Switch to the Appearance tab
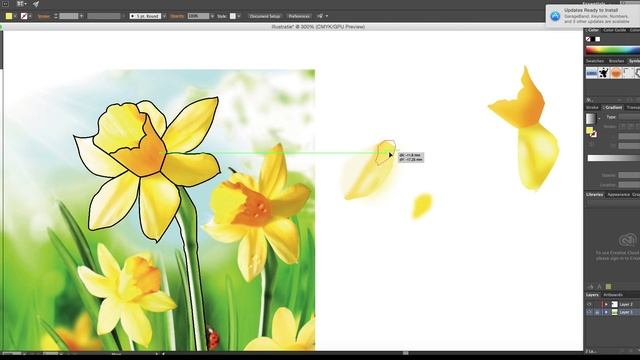Image resolution: width=640 pixels, height=360 pixels. pos(618,195)
